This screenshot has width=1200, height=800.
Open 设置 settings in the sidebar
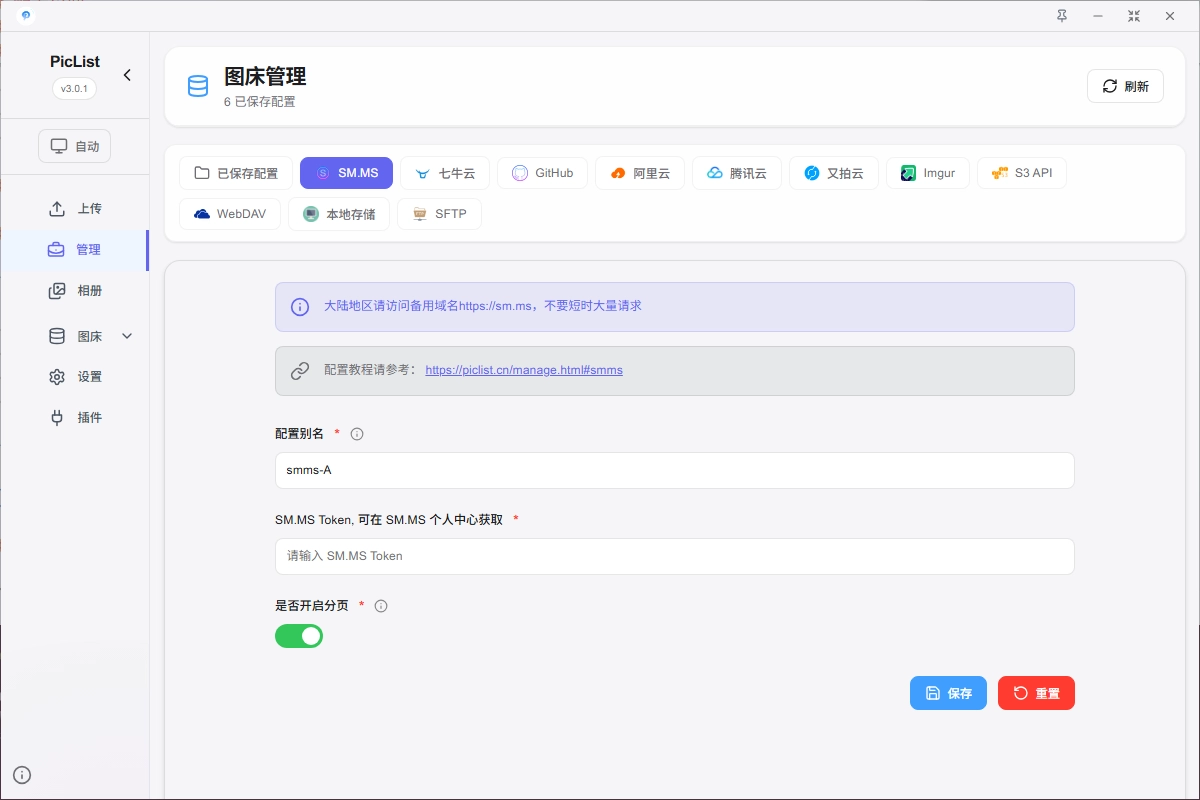75,377
